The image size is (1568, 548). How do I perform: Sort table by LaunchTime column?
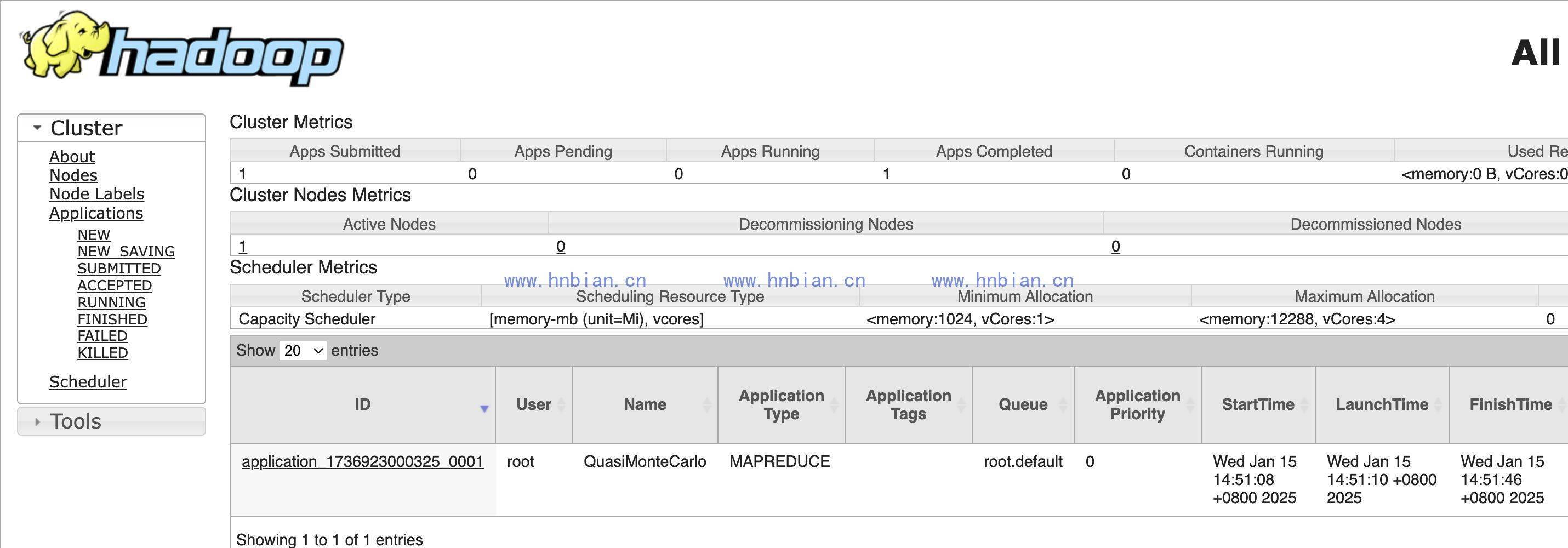(x=1382, y=404)
